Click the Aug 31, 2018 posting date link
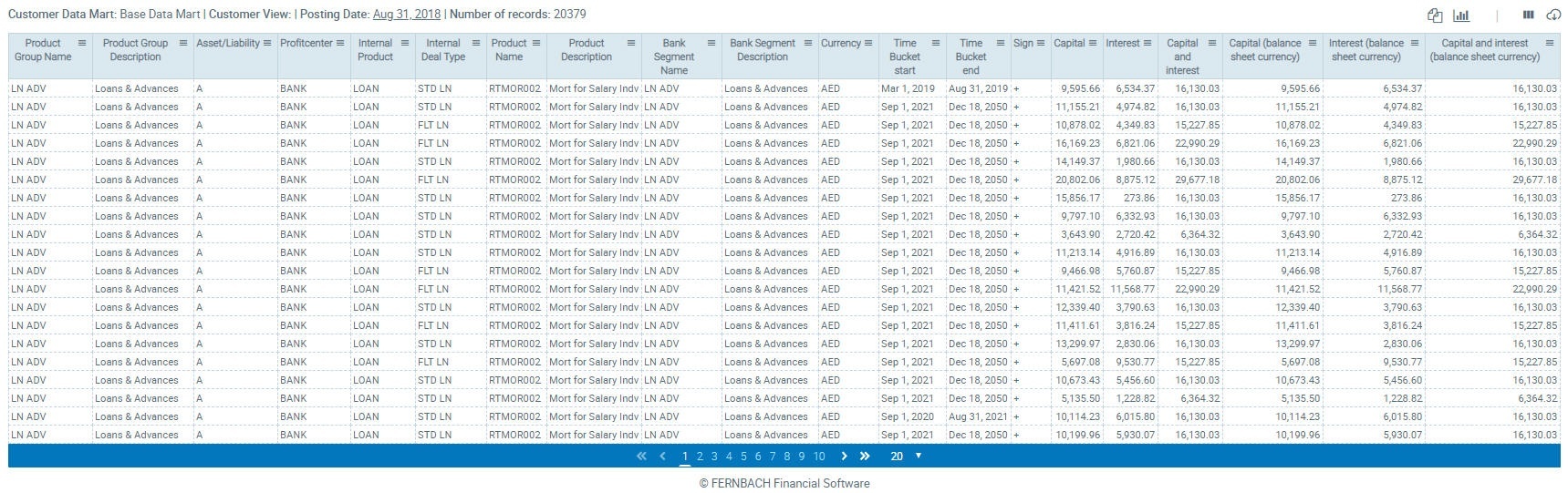 coord(406,15)
